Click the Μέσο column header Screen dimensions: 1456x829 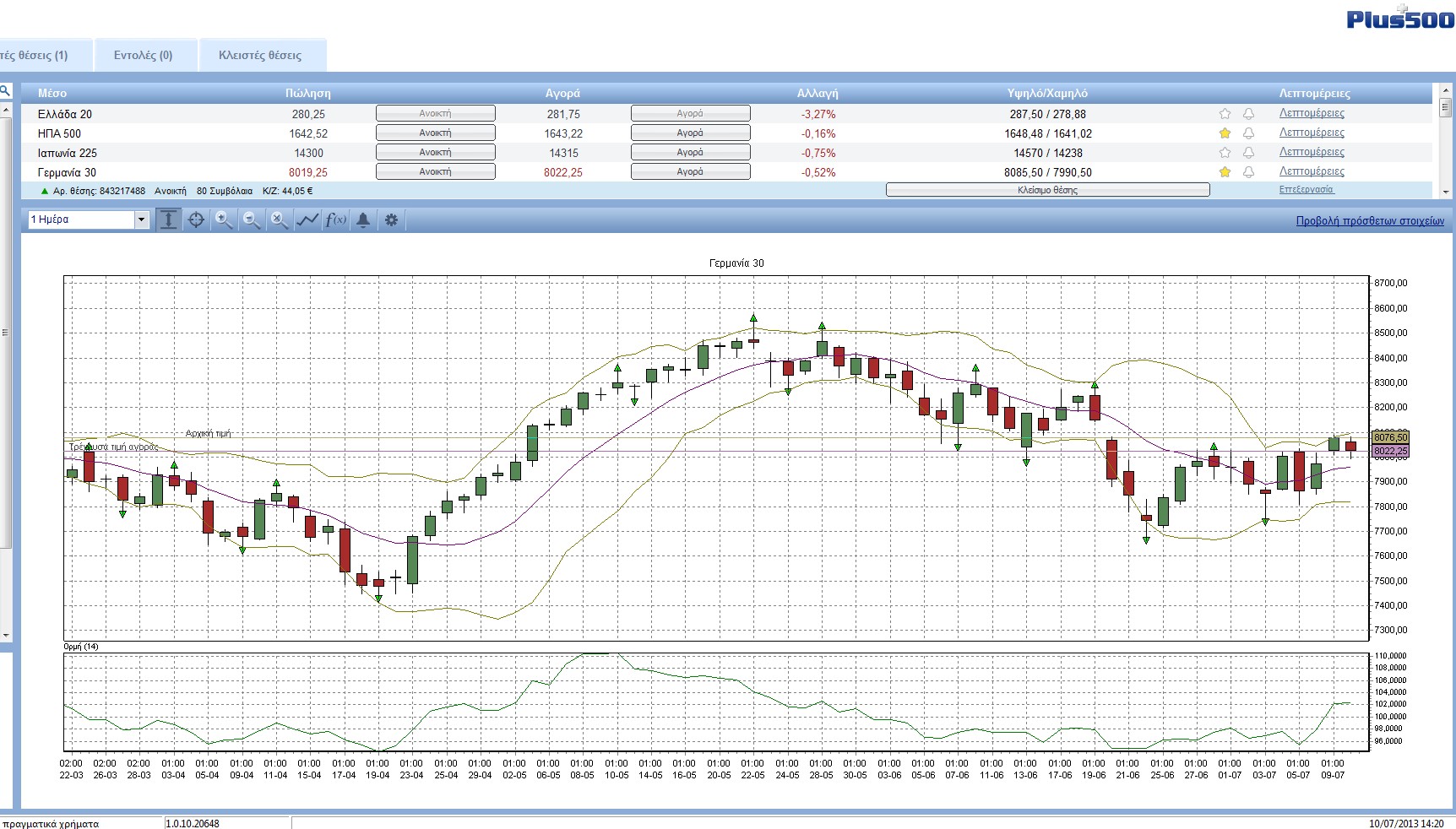(x=52, y=93)
